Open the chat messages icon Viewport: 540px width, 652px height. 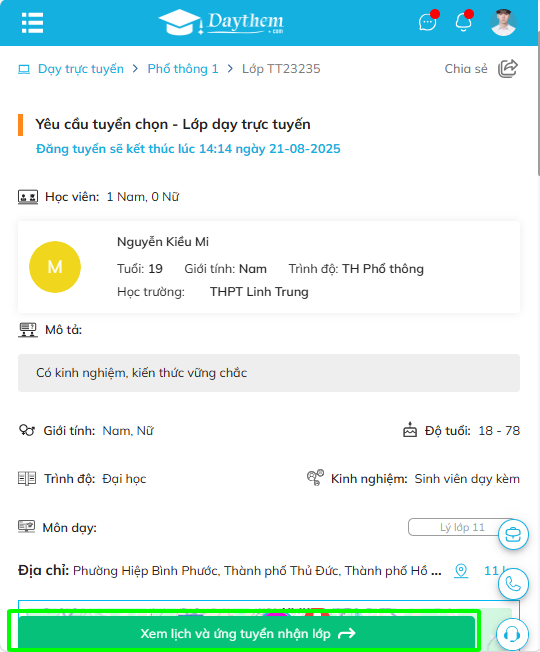[428, 22]
